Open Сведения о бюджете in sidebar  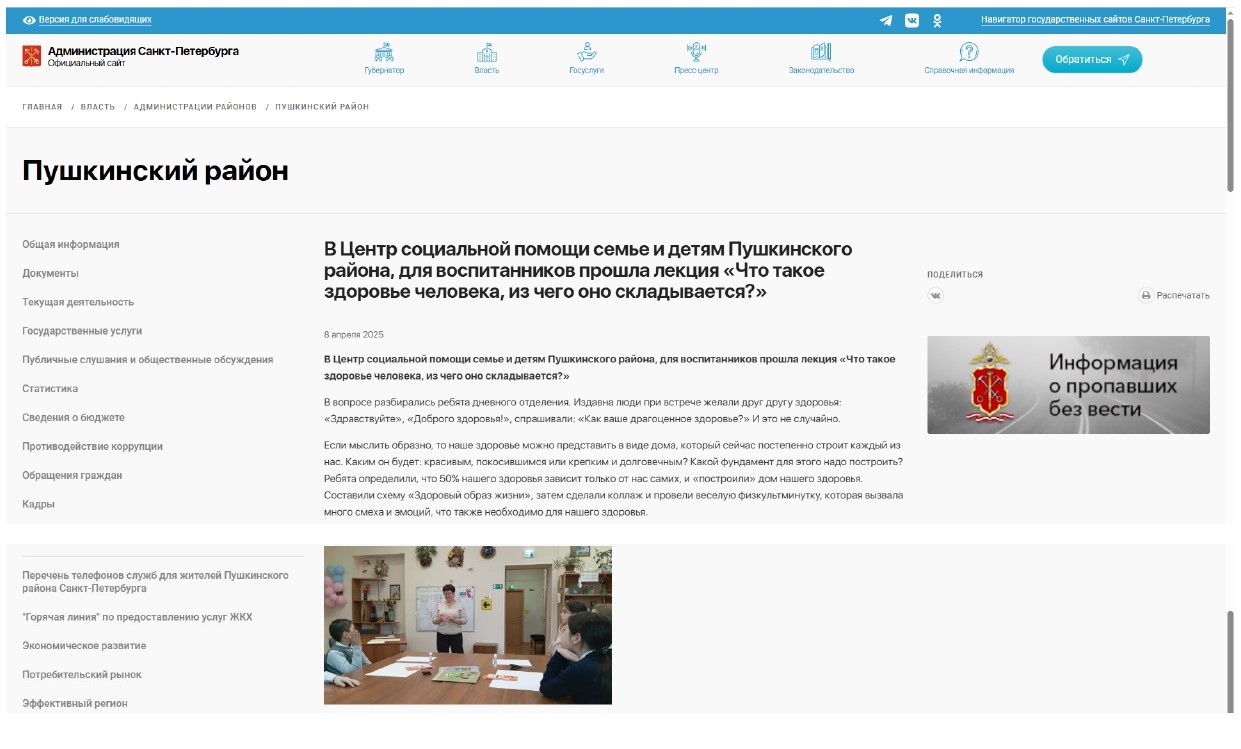click(73, 418)
